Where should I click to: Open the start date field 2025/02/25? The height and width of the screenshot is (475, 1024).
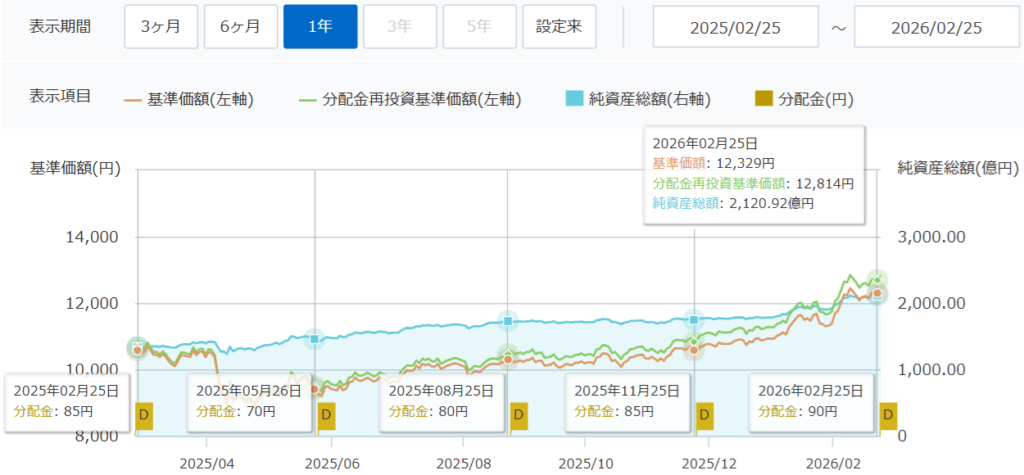pos(735,27)
